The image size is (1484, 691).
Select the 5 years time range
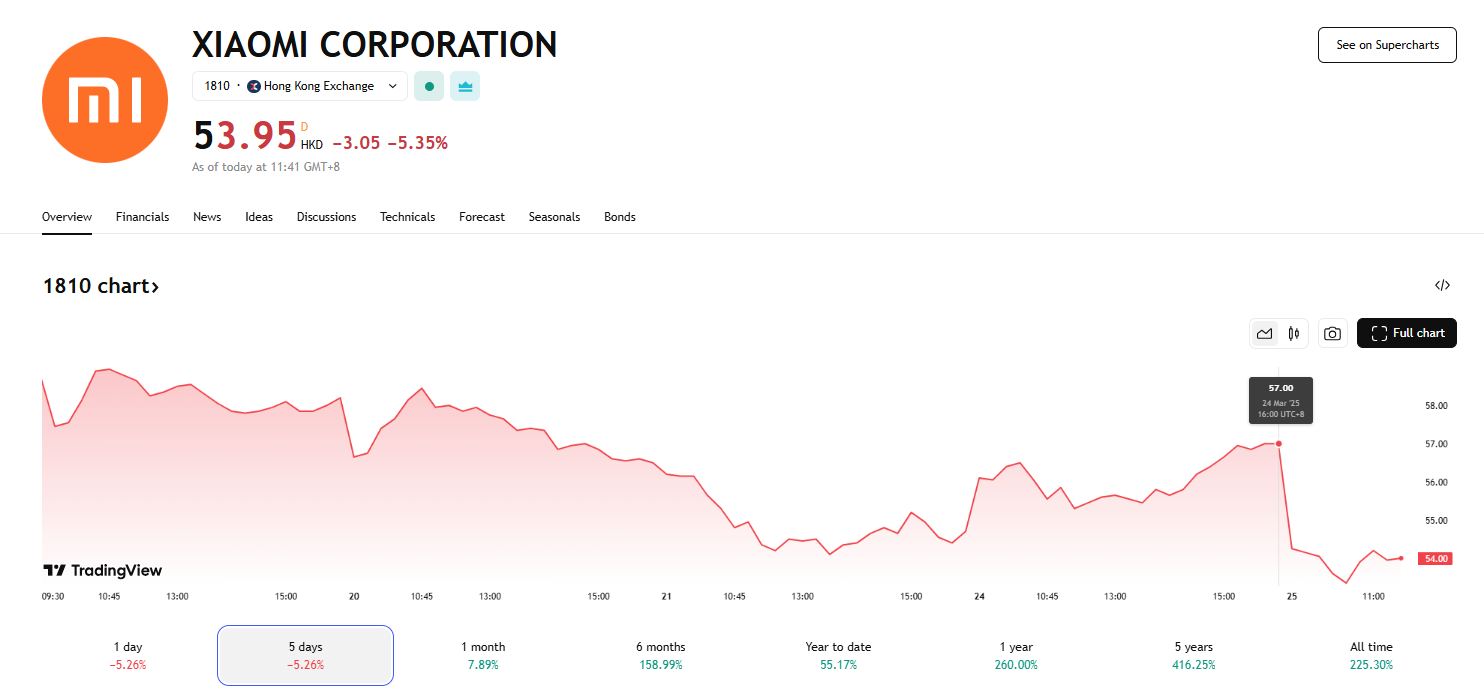click(x=1193, y=655)
